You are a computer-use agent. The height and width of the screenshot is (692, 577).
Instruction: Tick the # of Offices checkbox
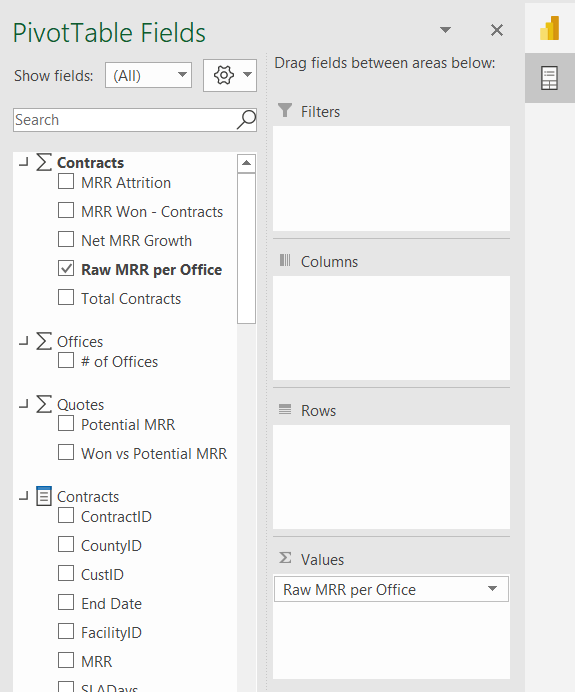click(x=66, y=361)
